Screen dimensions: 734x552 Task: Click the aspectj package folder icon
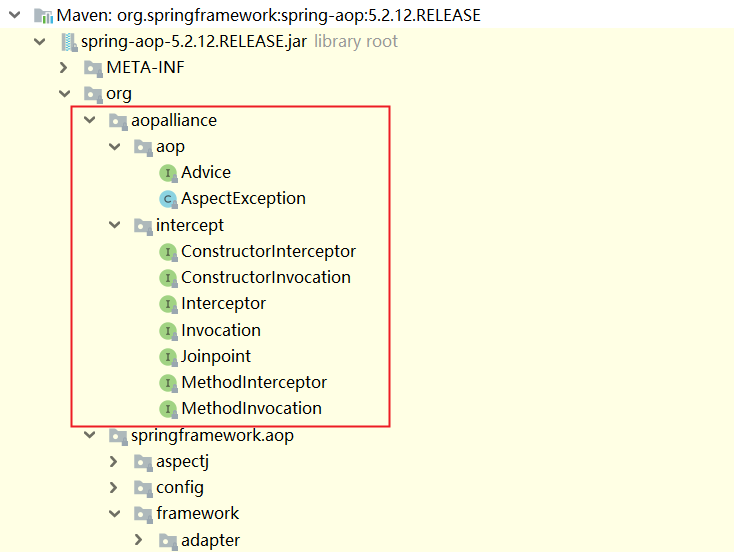pos(143,463)
